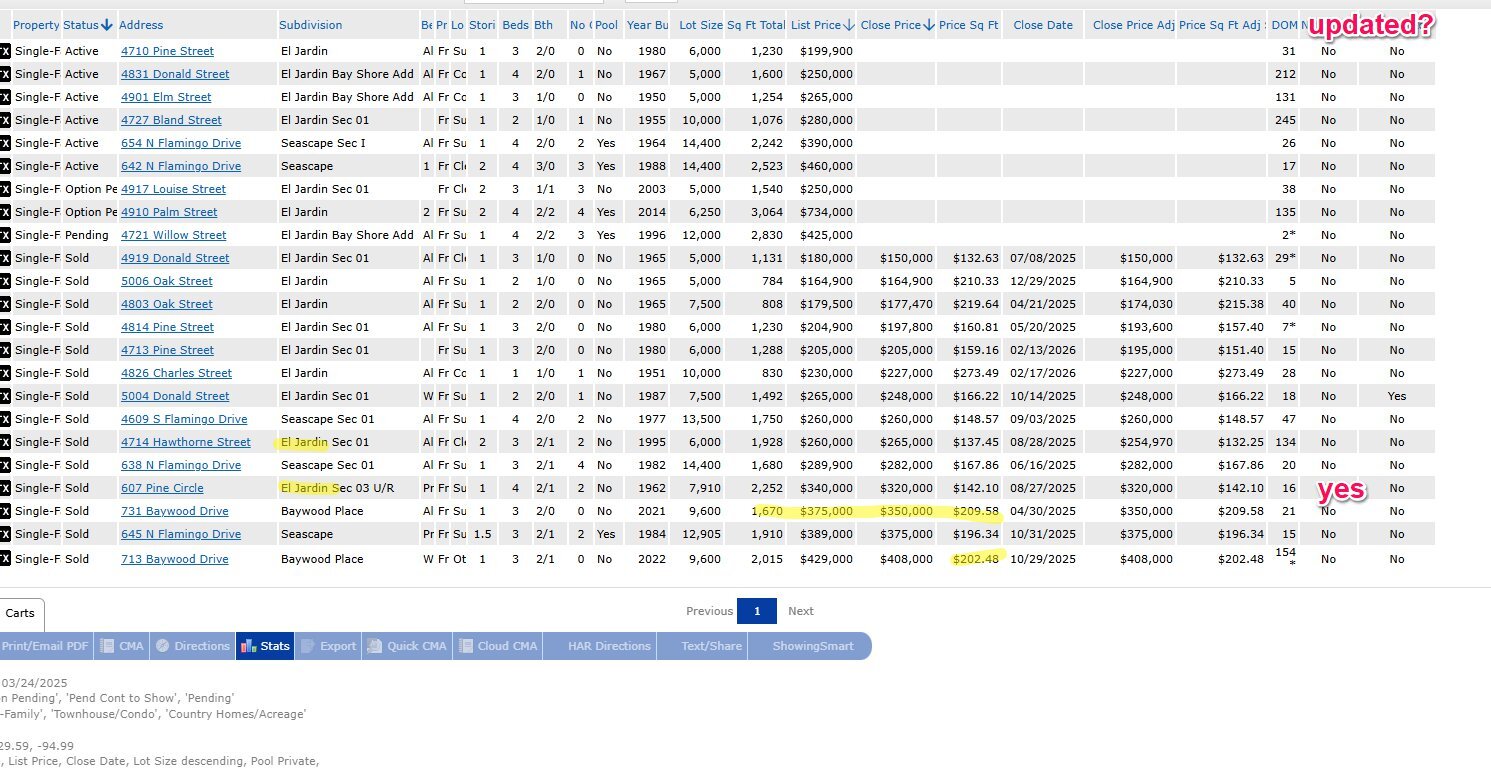Viewport: 1491px width, 783px height.
Task: Open Stats from the bottom toolbar
Action: point(265,646)
